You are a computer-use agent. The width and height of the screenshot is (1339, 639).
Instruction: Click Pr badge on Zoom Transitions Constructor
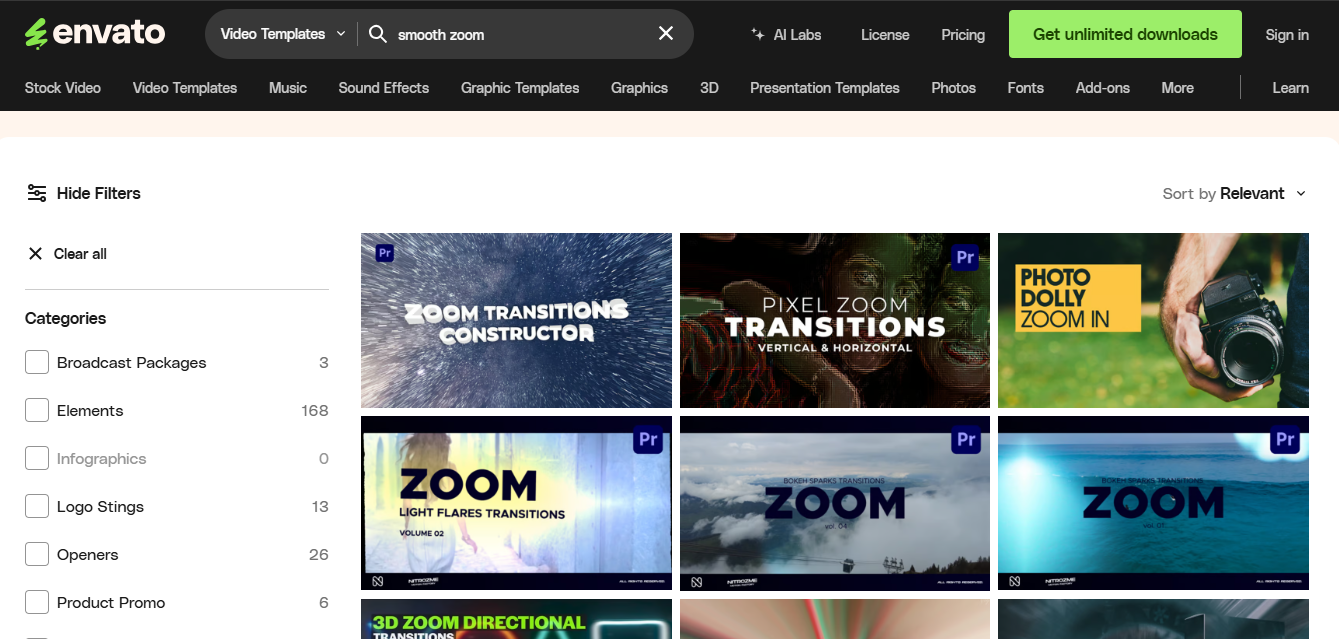click(384, 252)
